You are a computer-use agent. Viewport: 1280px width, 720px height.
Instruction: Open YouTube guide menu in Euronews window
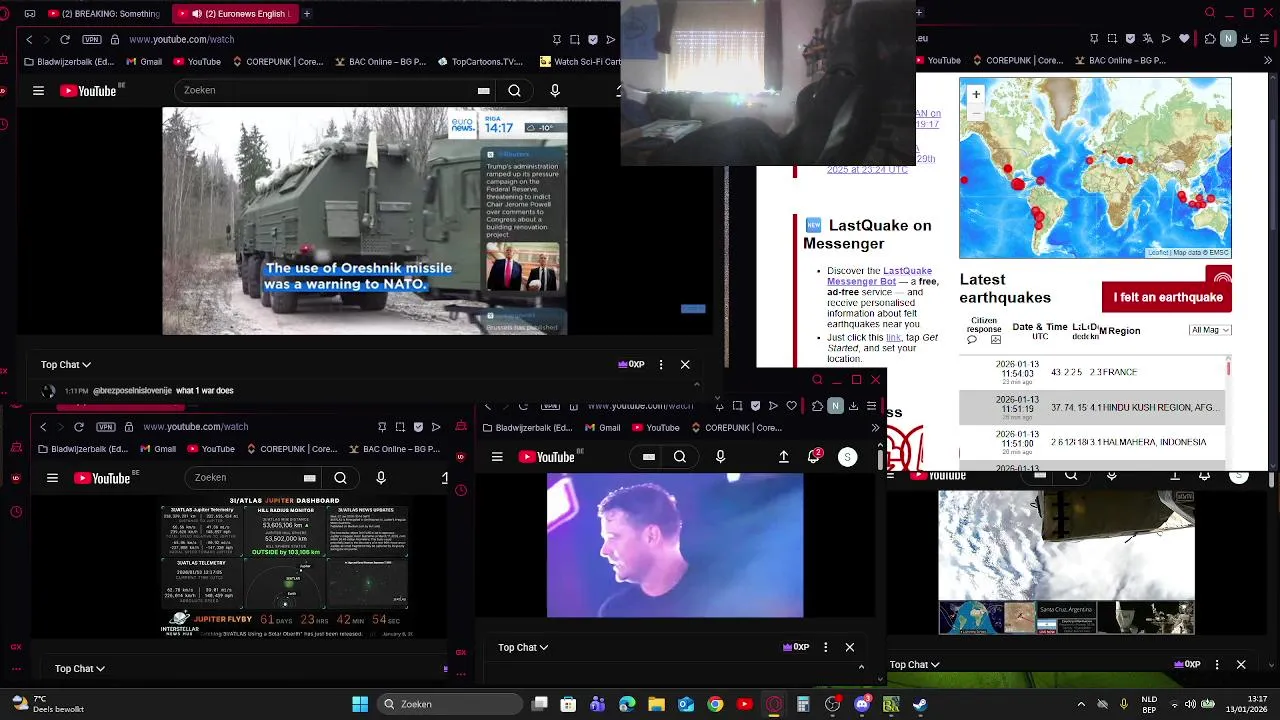pos(38,90)
